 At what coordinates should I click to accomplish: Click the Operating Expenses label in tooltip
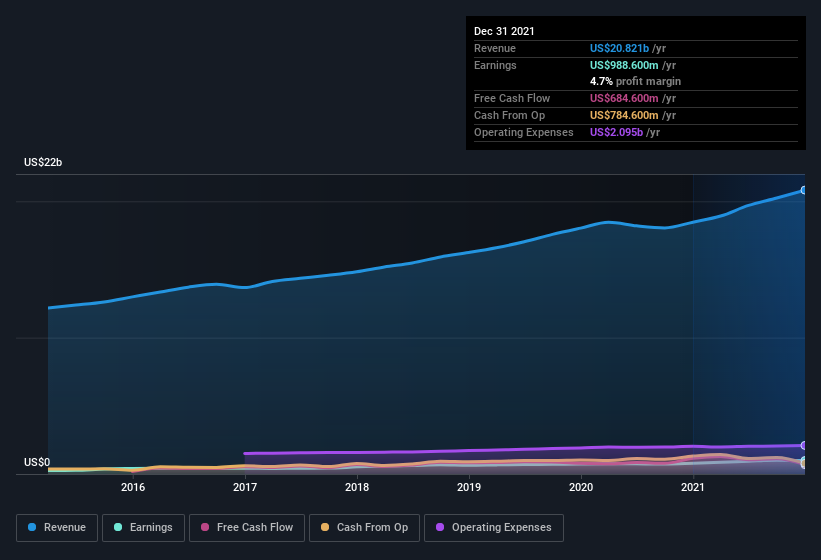[524, 132]
